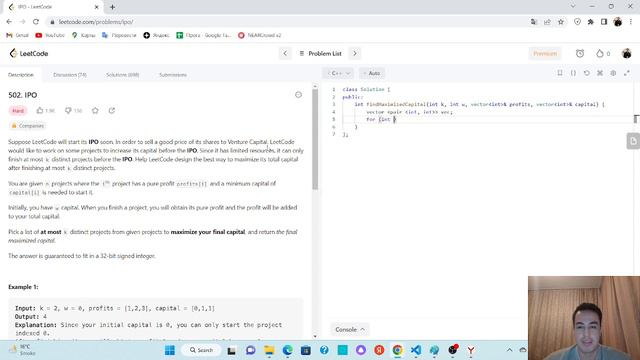Switch to the Discussion tab

[70, 75]
